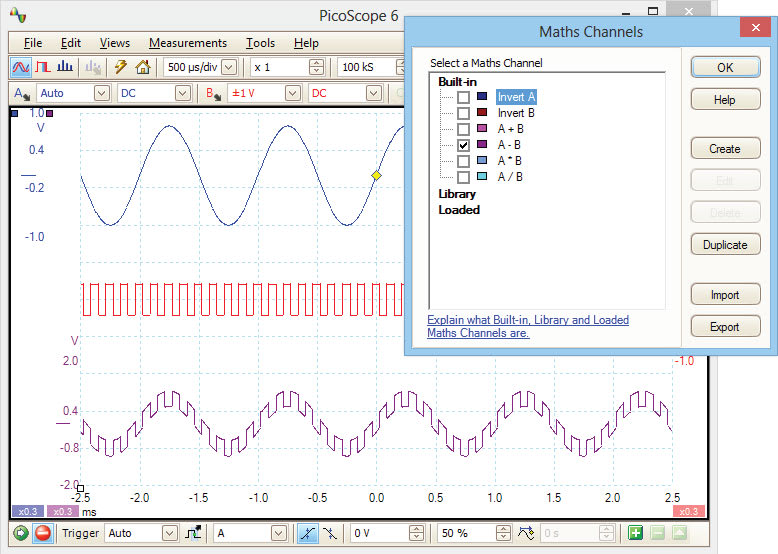Open Explain what Built-in, Library and Loaded link
The width and height of the screenshot is (778, 554).
pyautogui.click(x=528, y=326)
